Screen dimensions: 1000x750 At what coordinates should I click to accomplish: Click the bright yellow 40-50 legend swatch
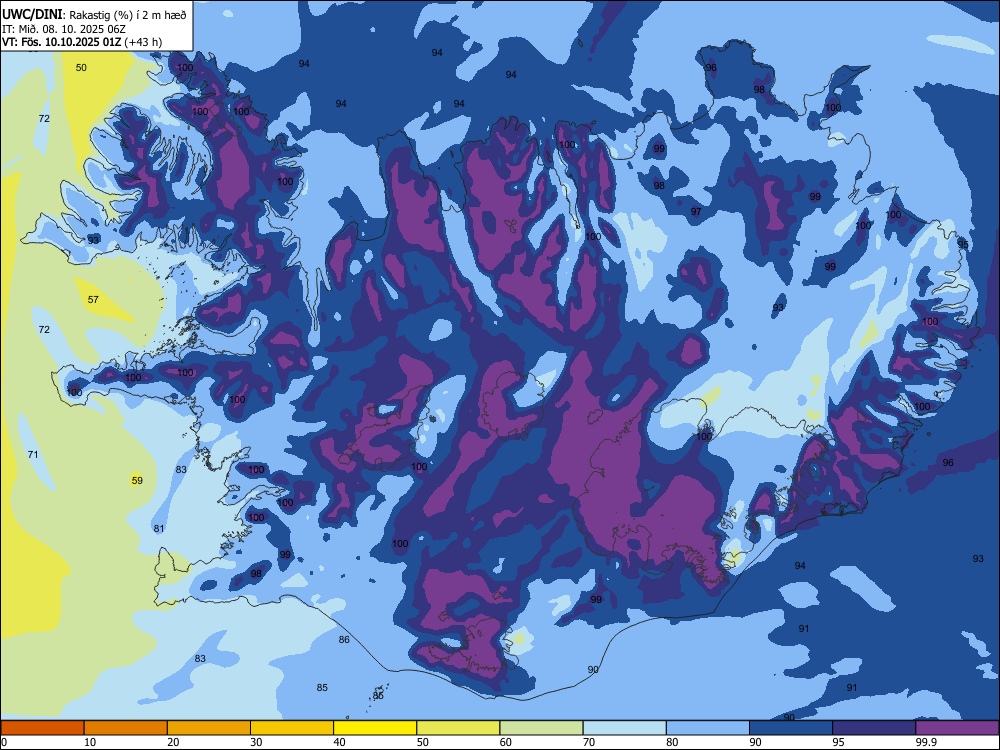click(x=375, y=728)
